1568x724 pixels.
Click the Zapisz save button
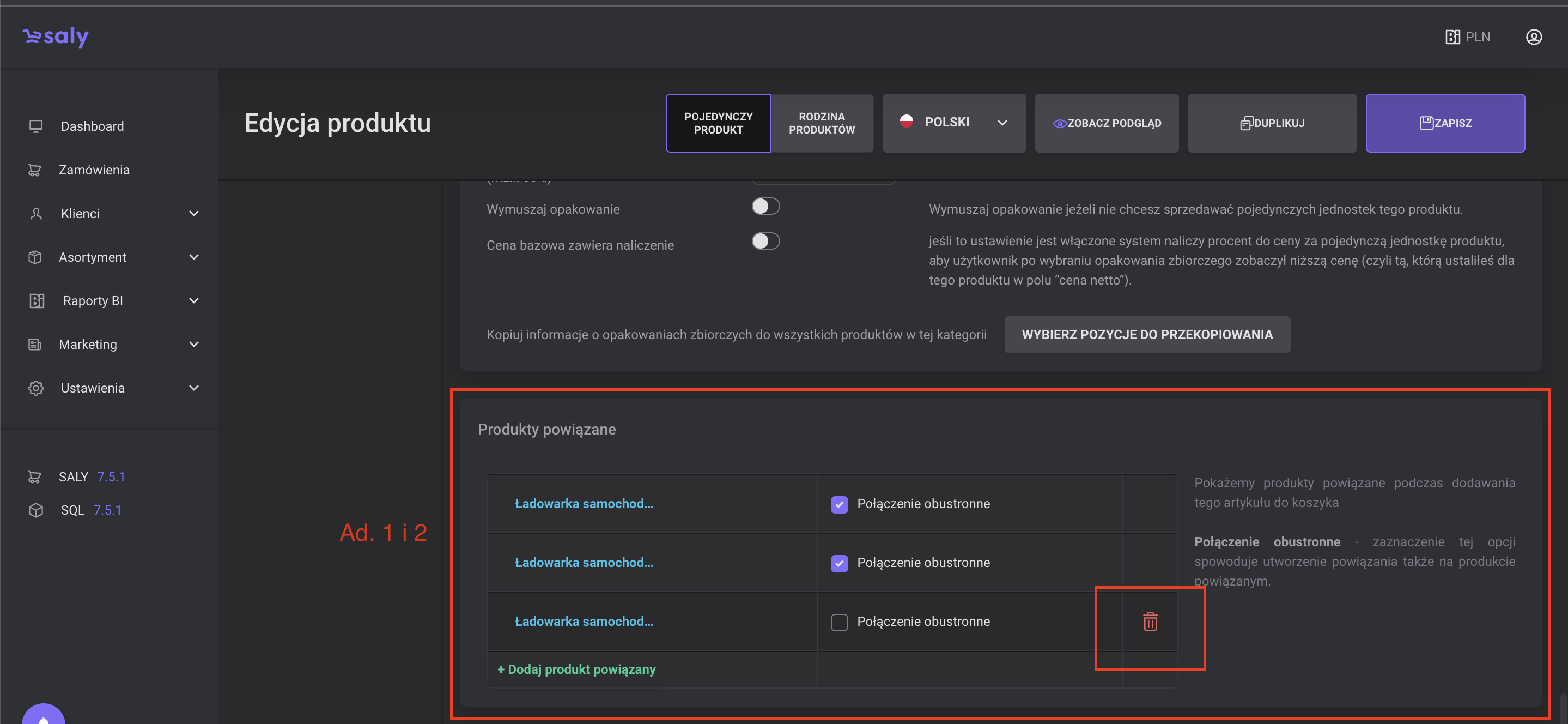pyautogui.click(x=1444, y=123)
